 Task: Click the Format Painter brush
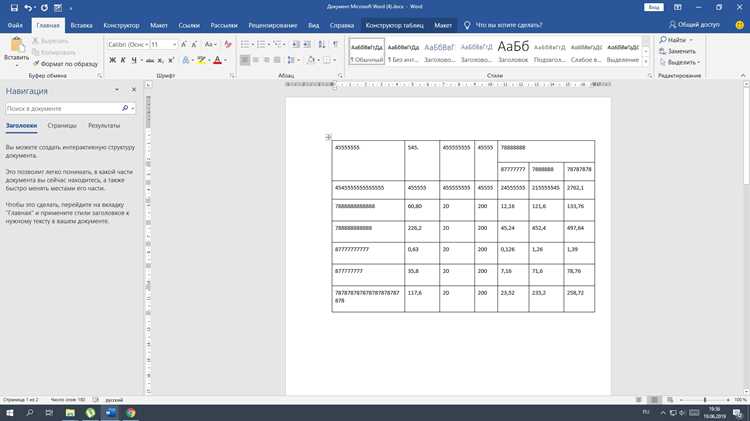click(36, 64)
